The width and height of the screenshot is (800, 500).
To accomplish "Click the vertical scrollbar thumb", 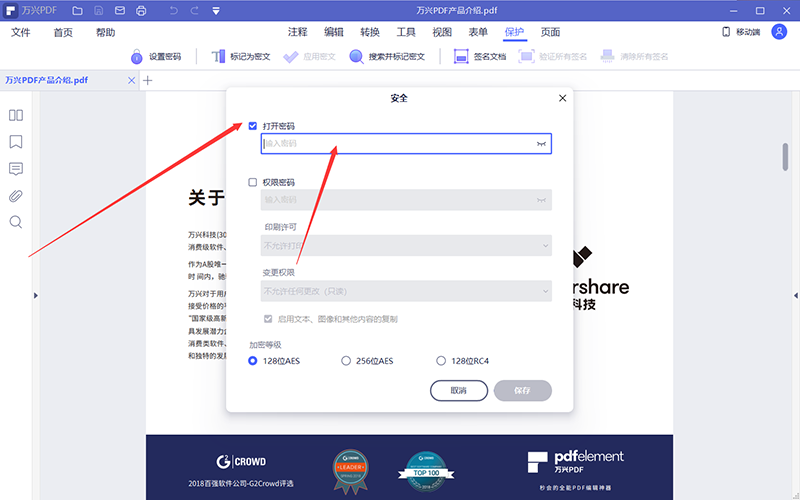I will 785,157.
